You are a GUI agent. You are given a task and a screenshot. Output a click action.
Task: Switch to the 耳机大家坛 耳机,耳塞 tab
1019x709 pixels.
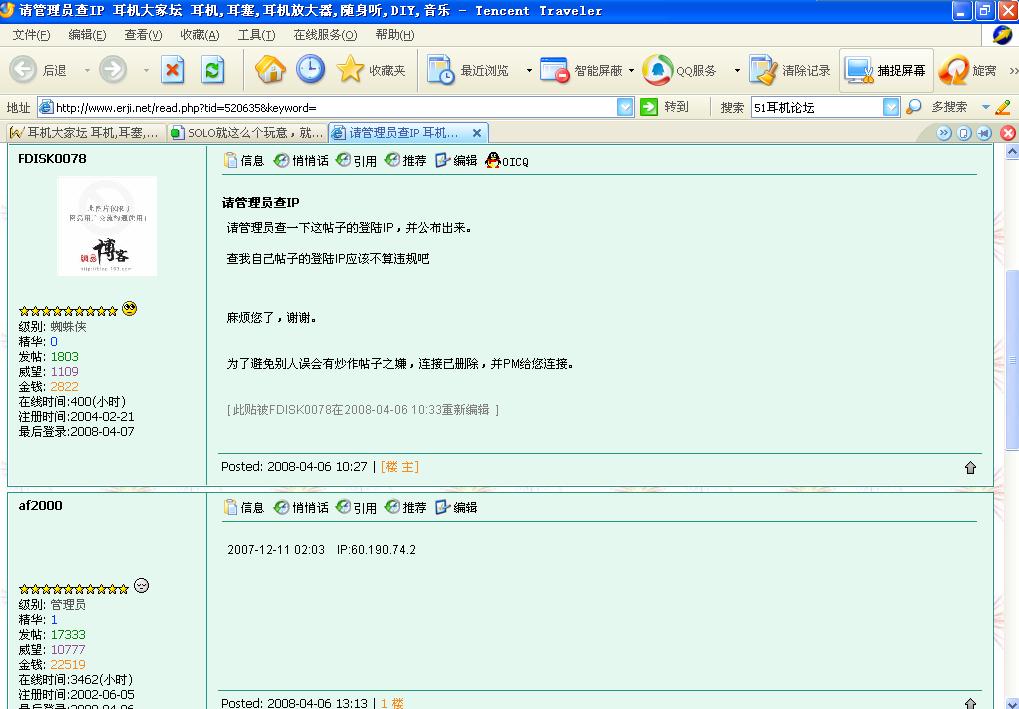pyautogui.click(x=86, y=133)
